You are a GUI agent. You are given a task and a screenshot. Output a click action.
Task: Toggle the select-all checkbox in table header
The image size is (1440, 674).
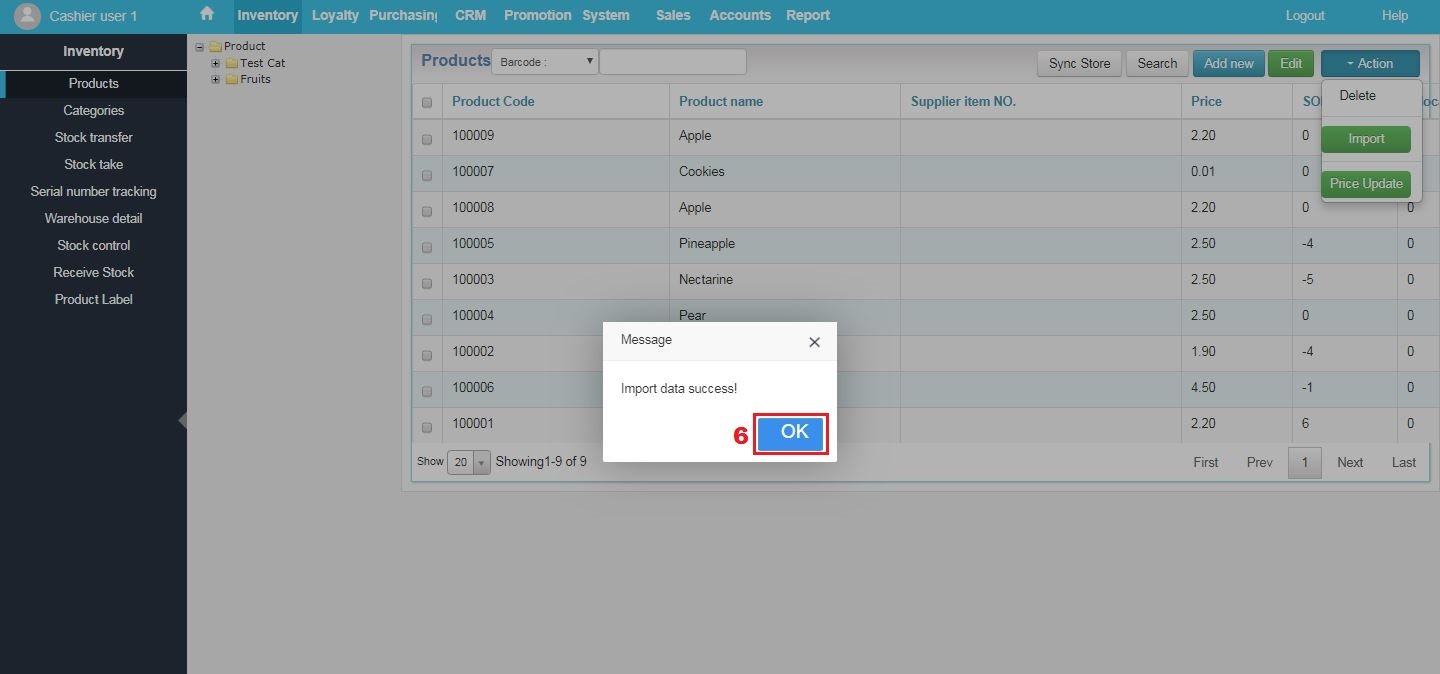coord(427,101)
